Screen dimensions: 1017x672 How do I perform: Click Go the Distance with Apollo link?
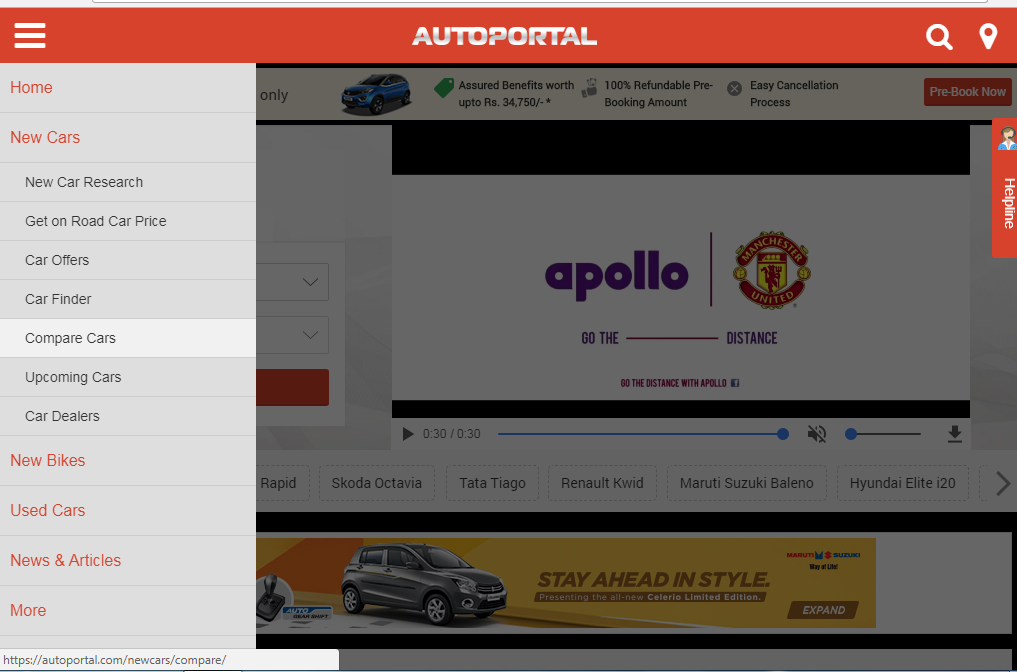pos(680,383)
